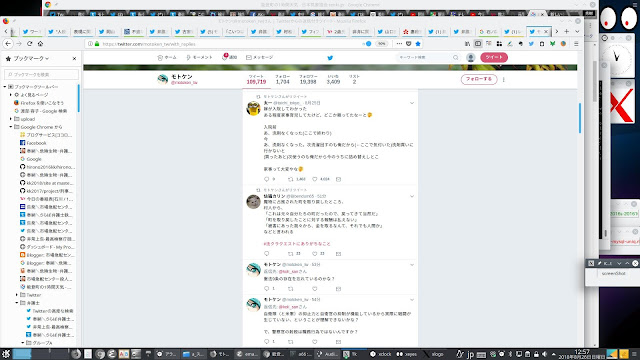Go back with the browser back arrow
Viewport: 640px width, 360px height.
(8, 44)
